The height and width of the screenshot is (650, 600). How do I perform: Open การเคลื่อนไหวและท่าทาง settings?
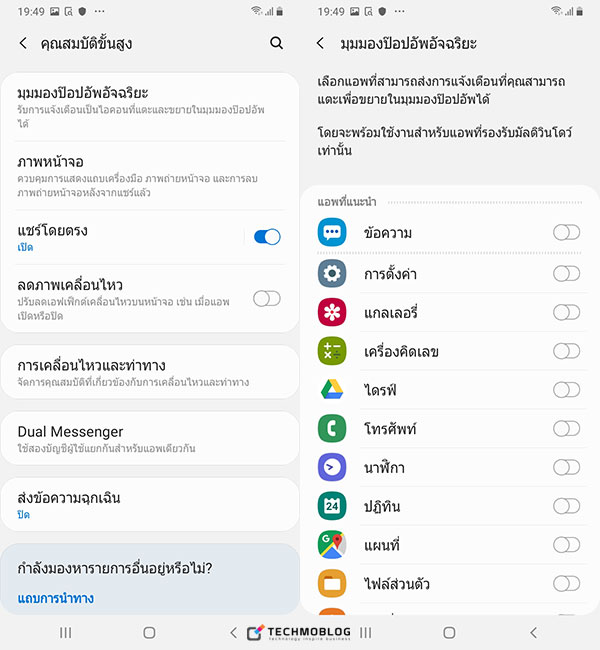[150, 372]
